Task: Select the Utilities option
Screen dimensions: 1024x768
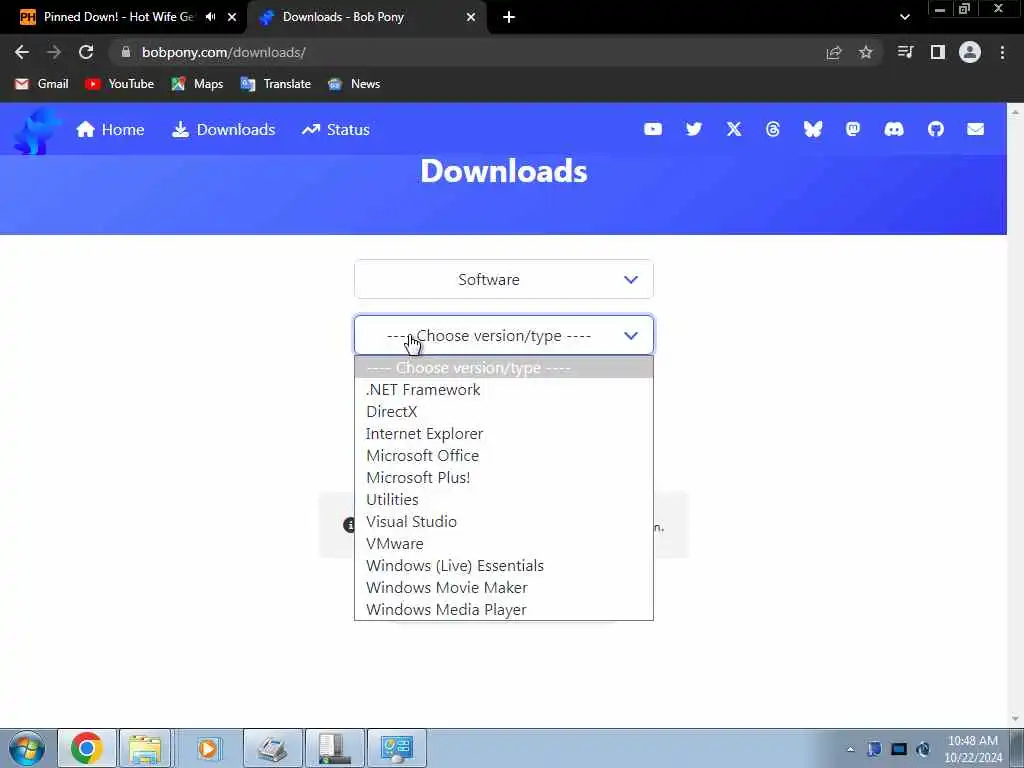Action: (504, 500)
